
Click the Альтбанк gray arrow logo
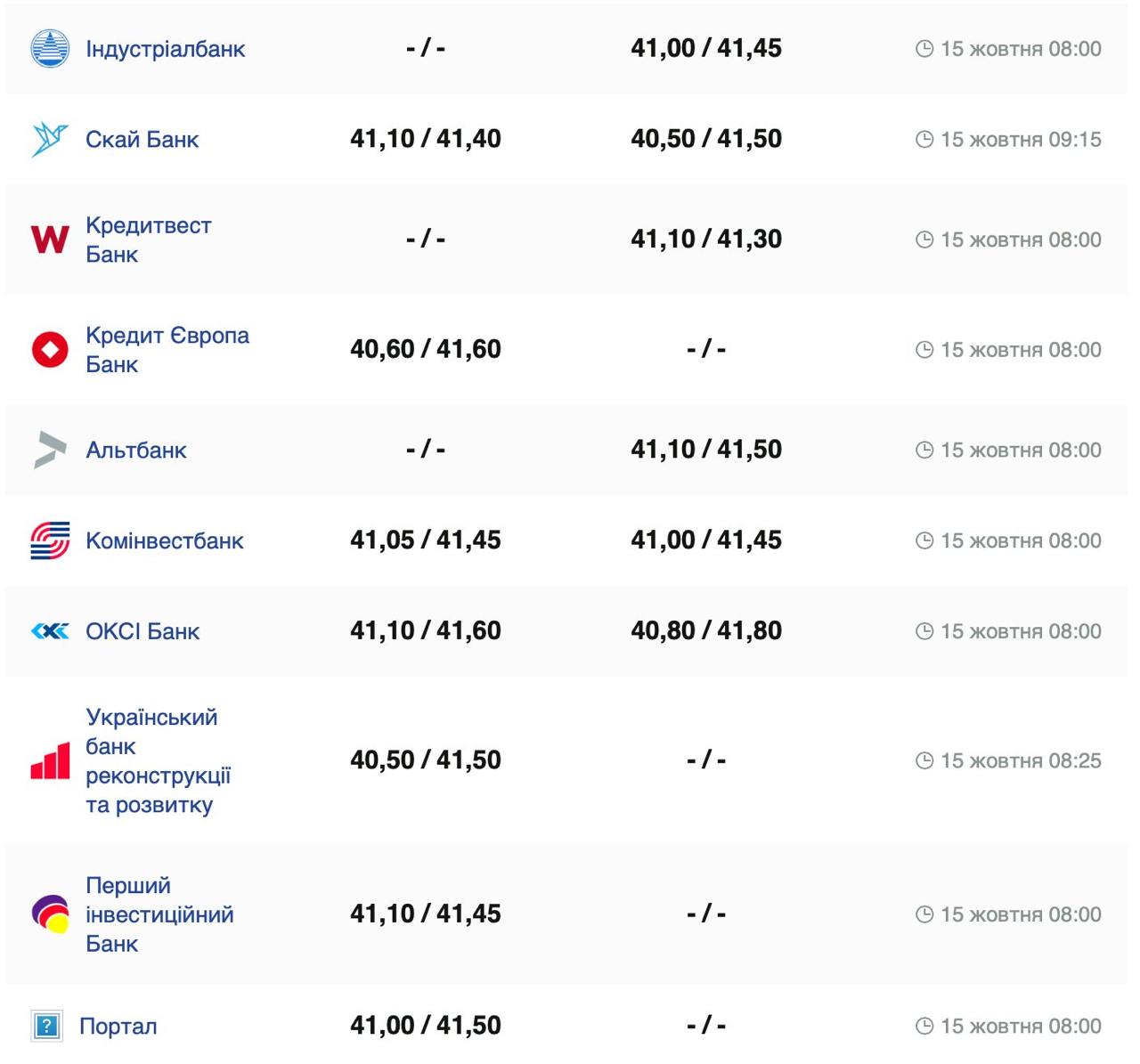(50, 450)
